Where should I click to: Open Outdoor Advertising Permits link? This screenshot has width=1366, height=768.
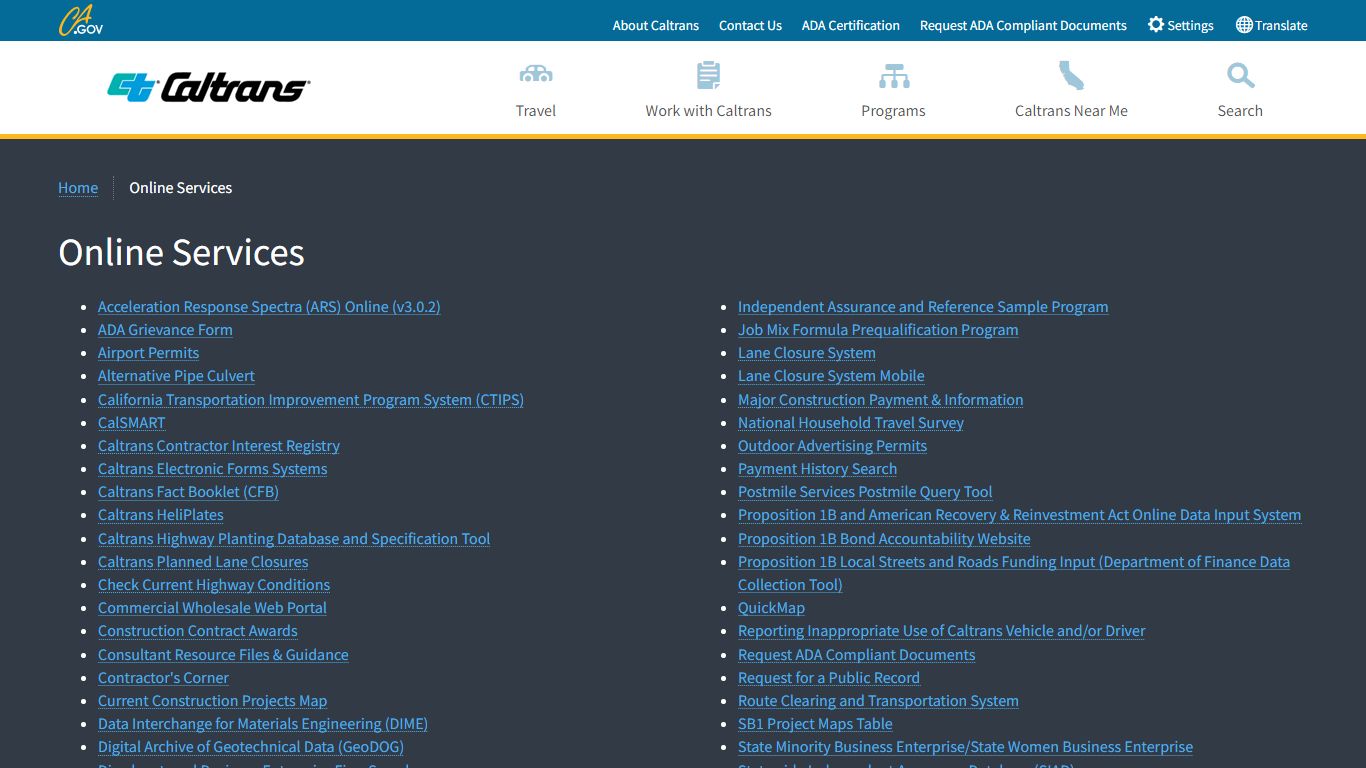[x=832, y=446]
